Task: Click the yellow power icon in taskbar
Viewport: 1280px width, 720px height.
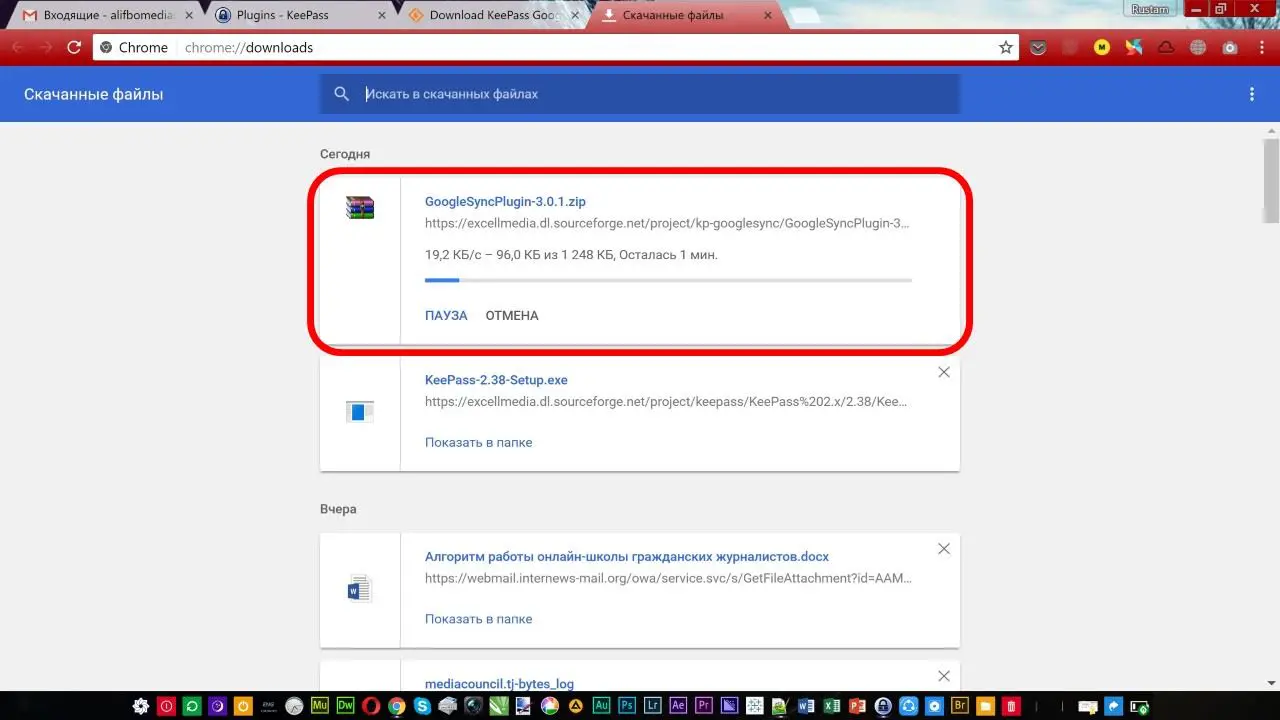Action: [243, 706]
